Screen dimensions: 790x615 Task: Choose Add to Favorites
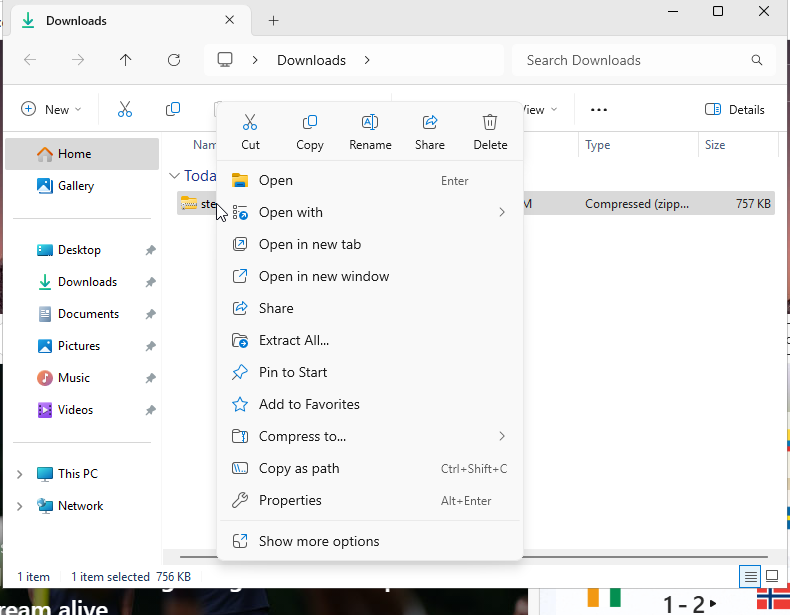[370, 404]
